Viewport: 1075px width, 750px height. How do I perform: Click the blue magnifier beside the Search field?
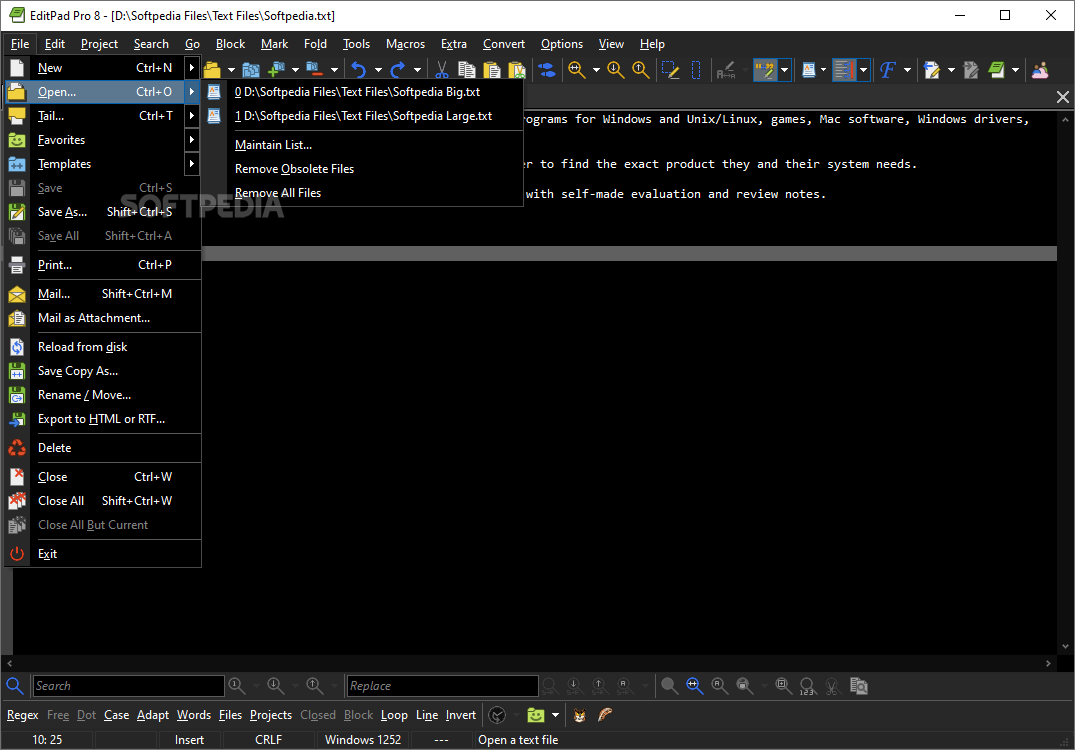point(14,686)
